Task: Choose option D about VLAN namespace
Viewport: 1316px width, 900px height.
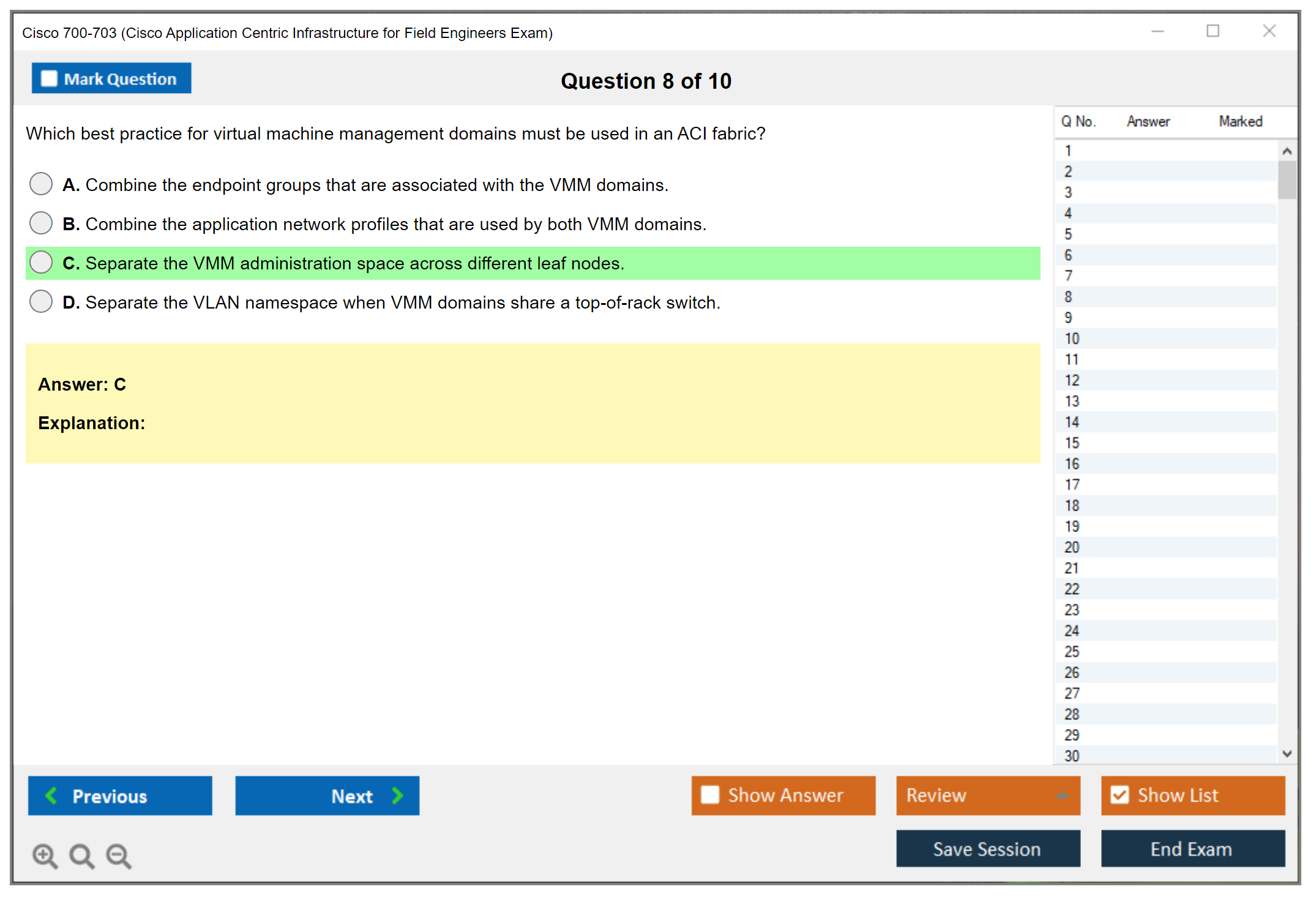Action: (x=41, y=301)
